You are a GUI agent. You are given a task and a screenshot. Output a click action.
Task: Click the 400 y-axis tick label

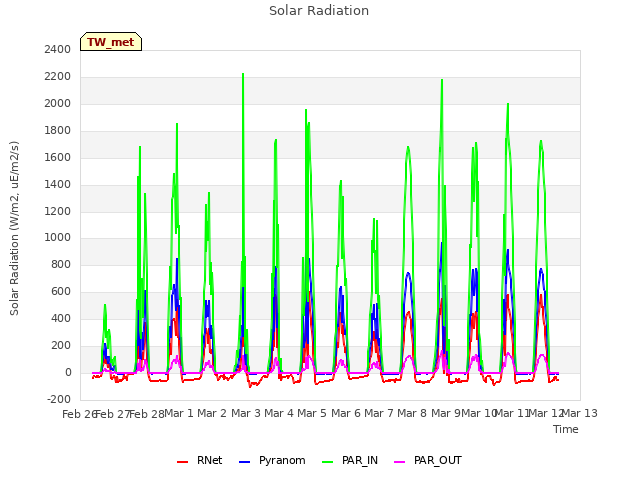62,318
